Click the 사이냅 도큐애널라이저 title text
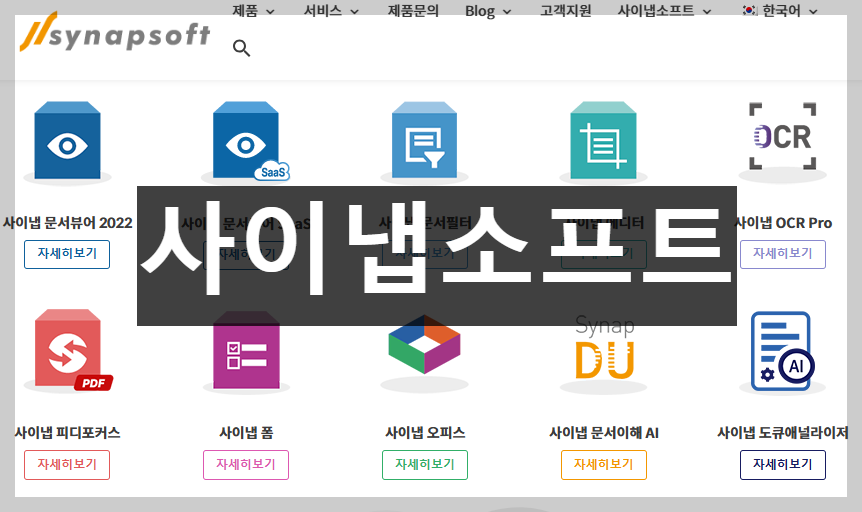Screen dimensions: 862x512 [783, 433]
